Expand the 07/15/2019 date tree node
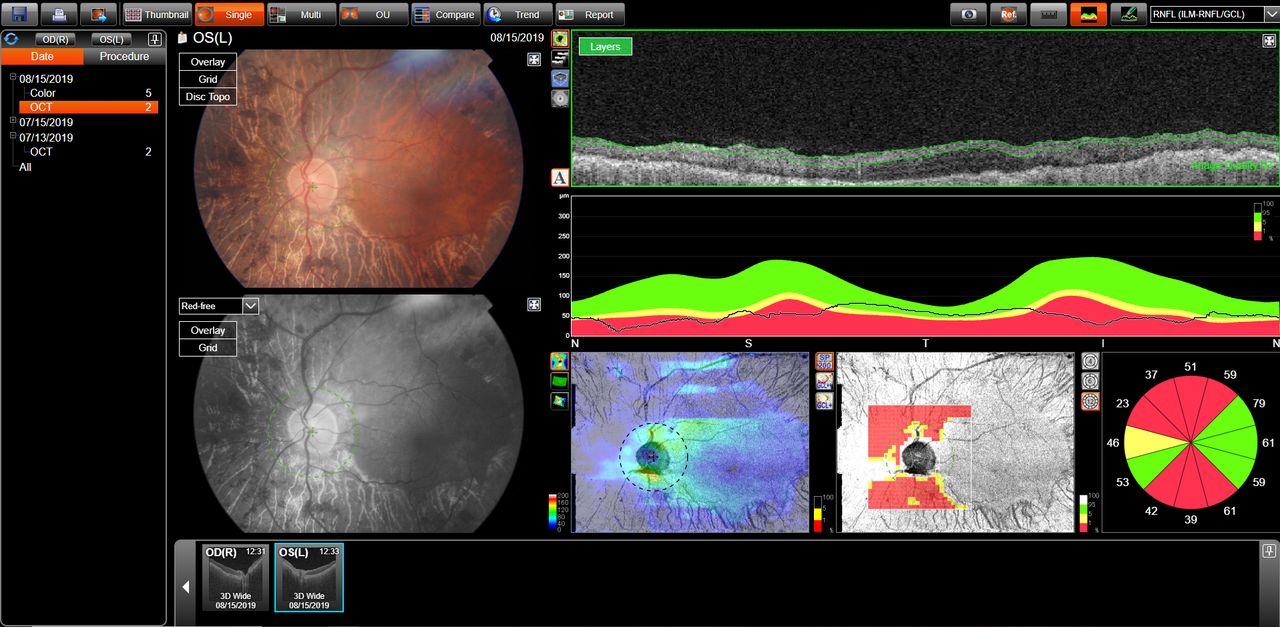The height and width of the screenshot is (627, 1280). point(13,122)
